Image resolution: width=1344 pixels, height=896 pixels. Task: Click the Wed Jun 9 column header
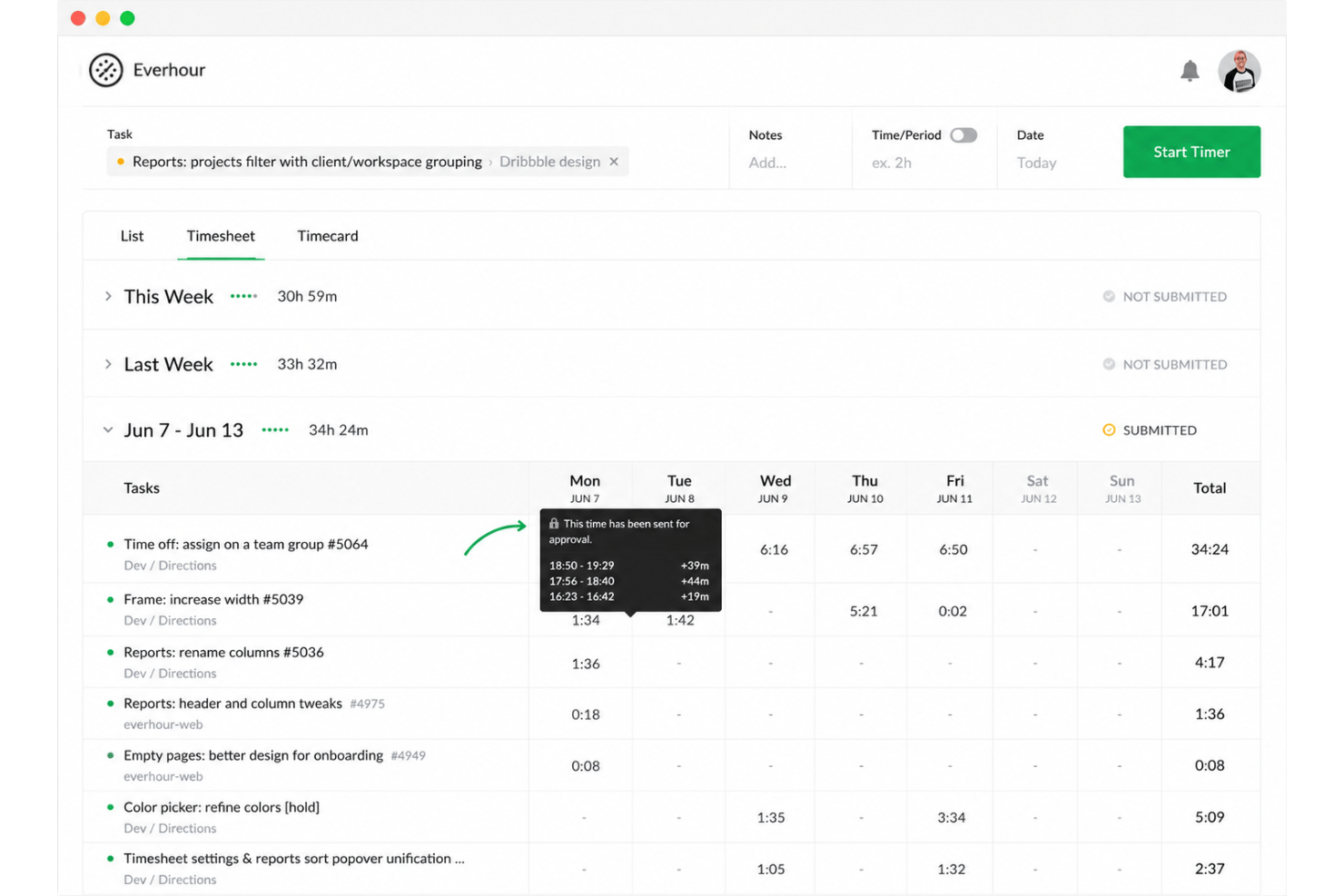[x=775, y=488]
